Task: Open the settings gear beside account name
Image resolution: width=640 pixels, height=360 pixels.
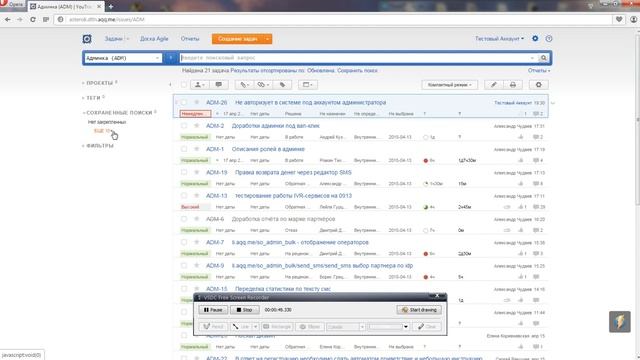Action: coord(535,38)
